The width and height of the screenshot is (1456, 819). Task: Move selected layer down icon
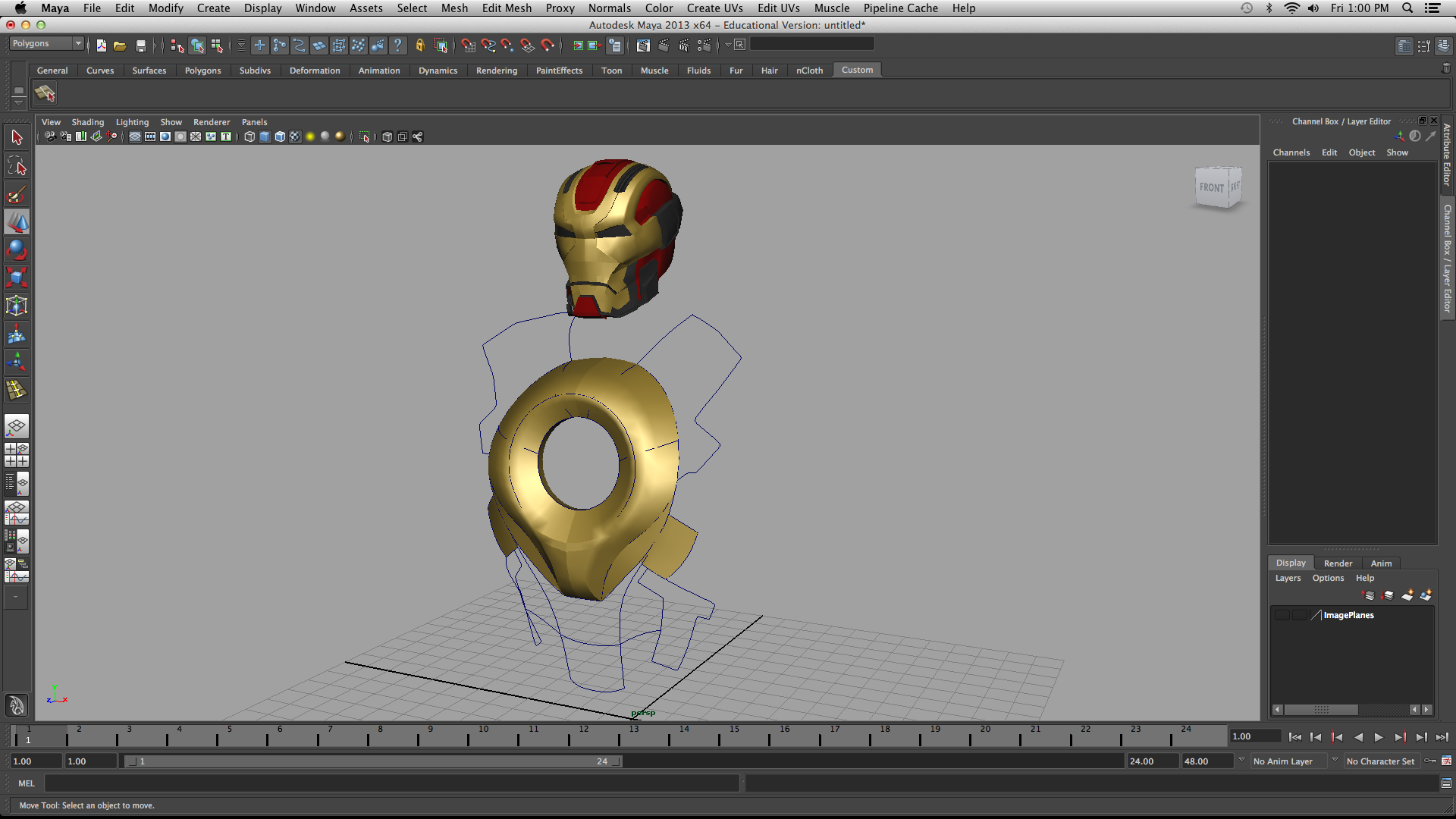click(x=1388, y=595)
